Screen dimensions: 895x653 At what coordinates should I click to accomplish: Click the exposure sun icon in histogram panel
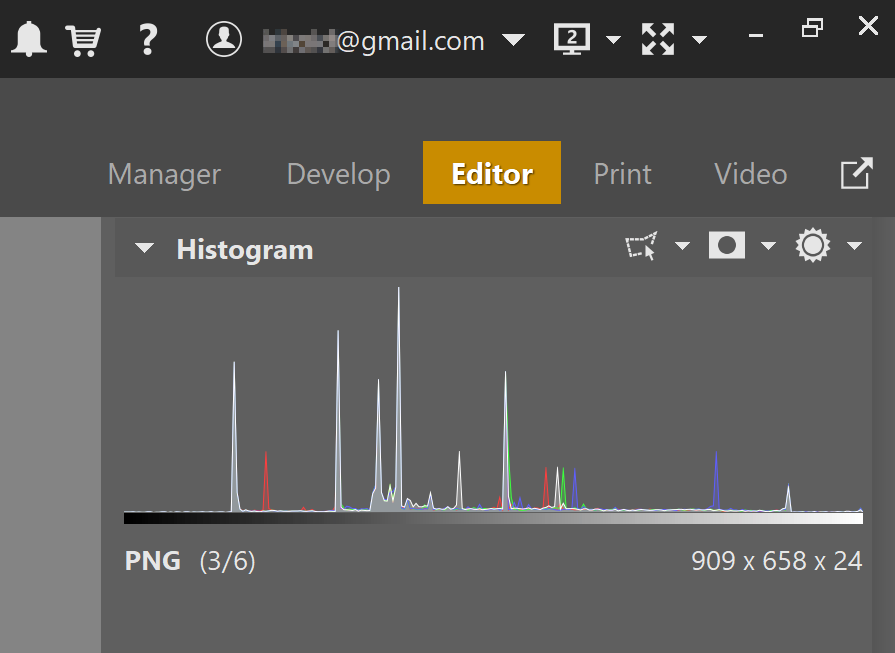(813, 245)
